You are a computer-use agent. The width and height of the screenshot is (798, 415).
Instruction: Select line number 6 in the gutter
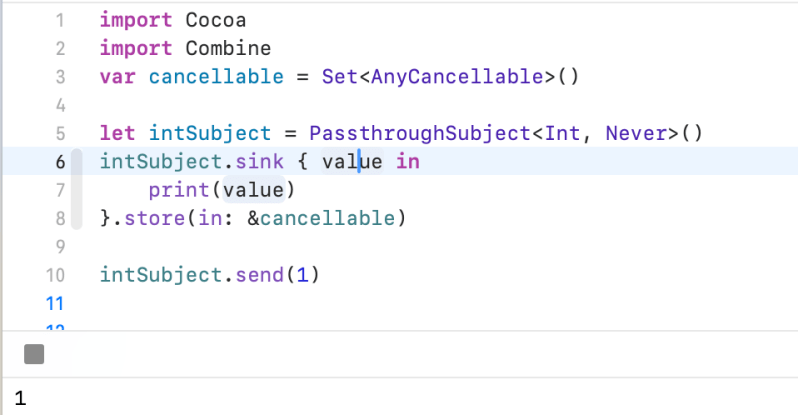point(60,161)
